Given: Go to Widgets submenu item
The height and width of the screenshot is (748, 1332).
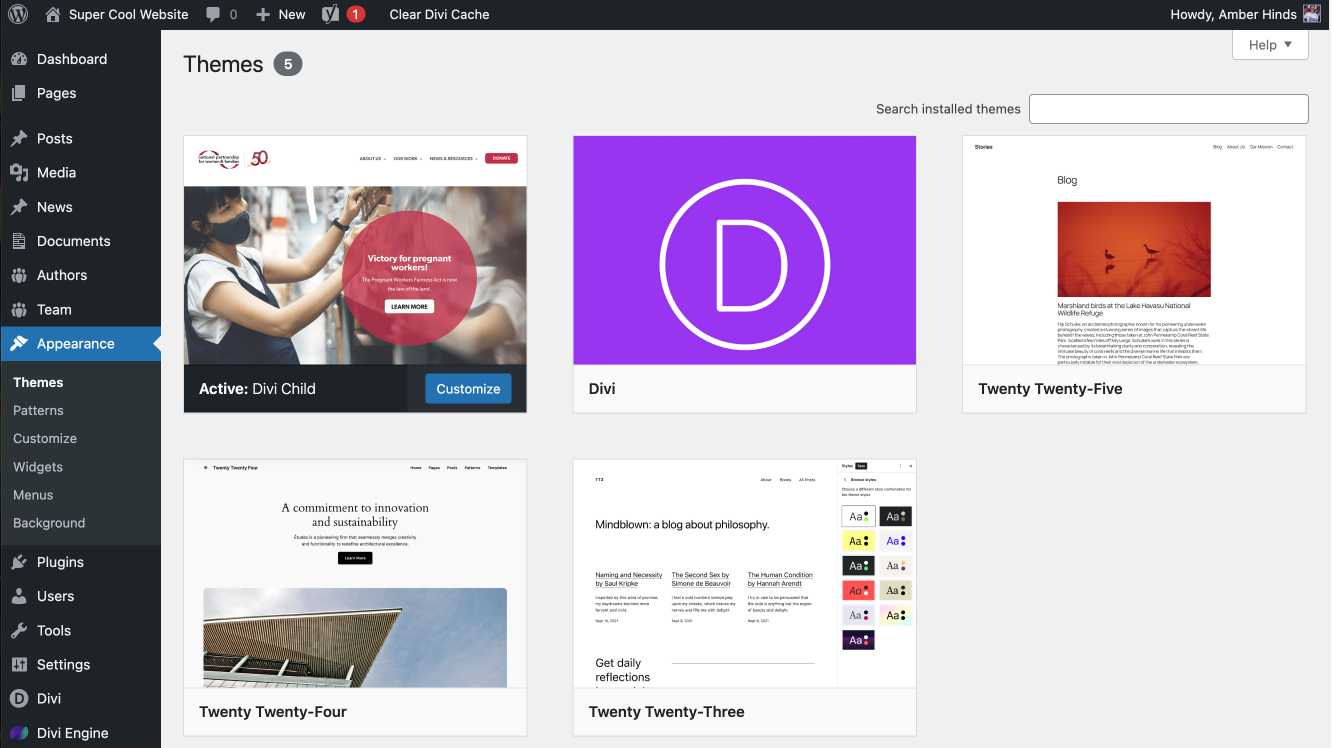Looking at the screenshot, I should click(x=38, y=467).
